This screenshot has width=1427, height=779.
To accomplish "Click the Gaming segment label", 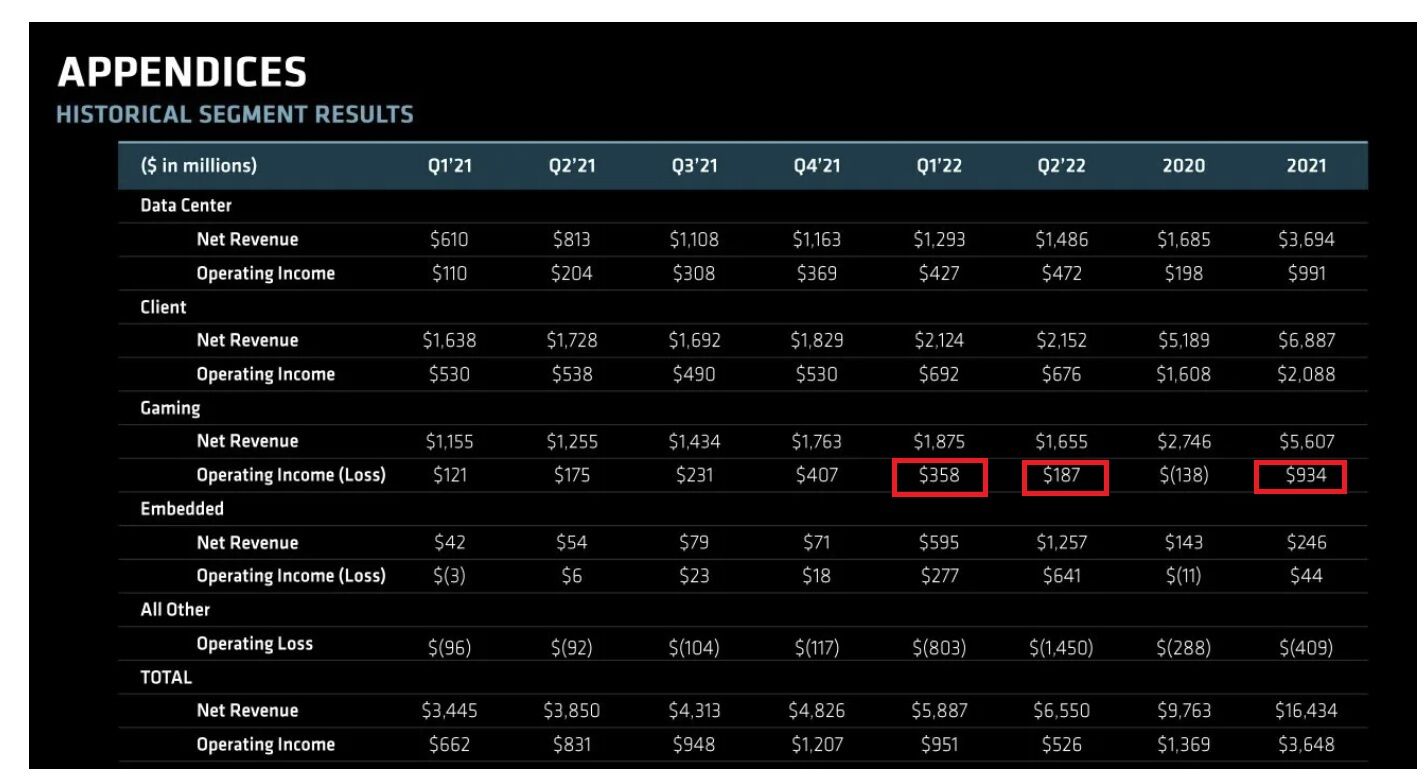I will (x=170, y=408).
